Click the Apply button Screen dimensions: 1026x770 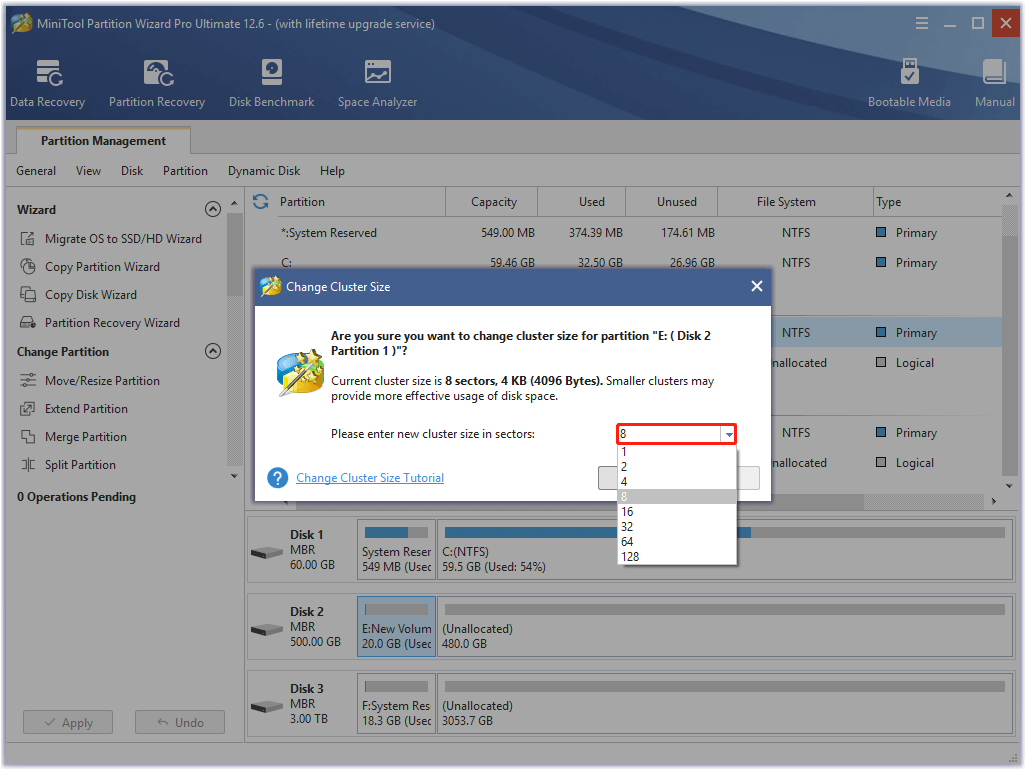(67, 722)
